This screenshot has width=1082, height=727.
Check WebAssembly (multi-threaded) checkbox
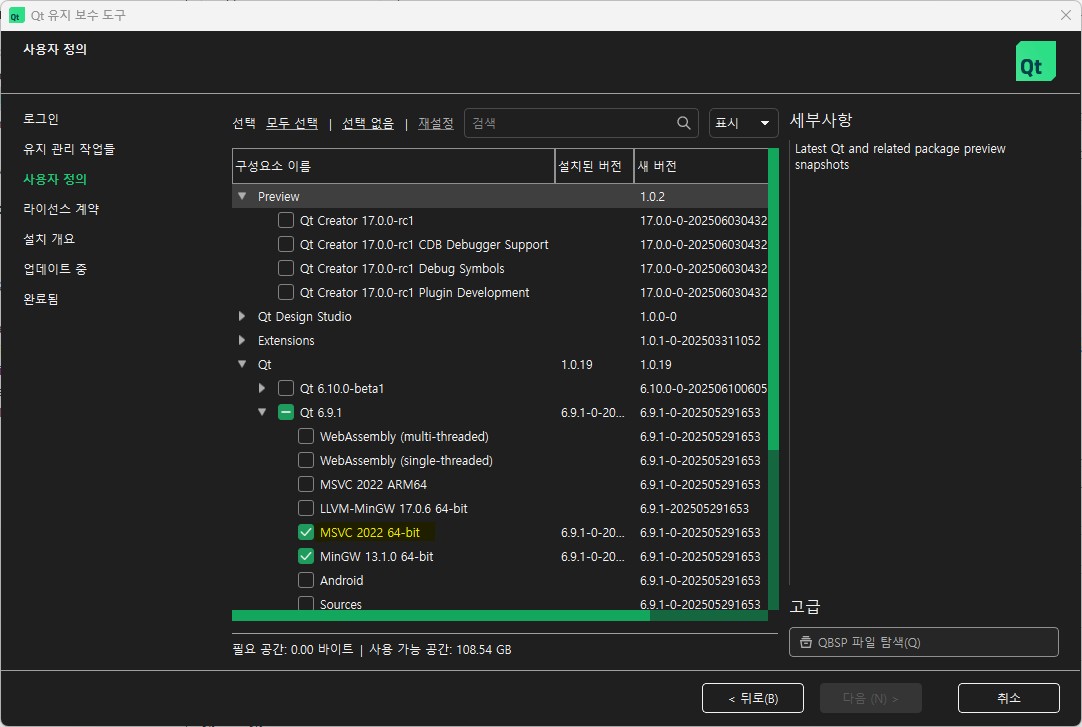tap(306, 437)
